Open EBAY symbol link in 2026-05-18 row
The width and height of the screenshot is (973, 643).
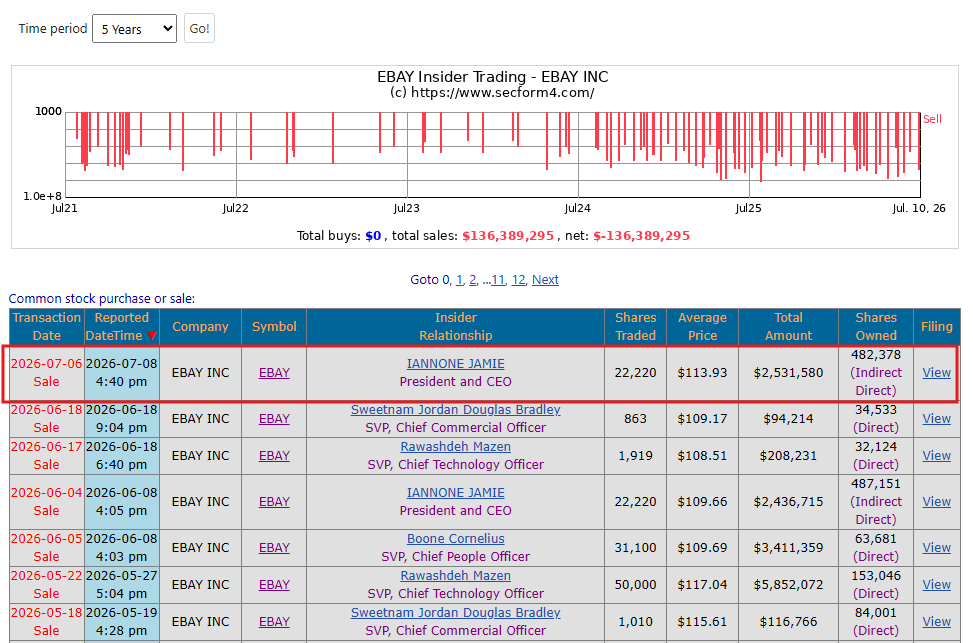pos(274,621)
